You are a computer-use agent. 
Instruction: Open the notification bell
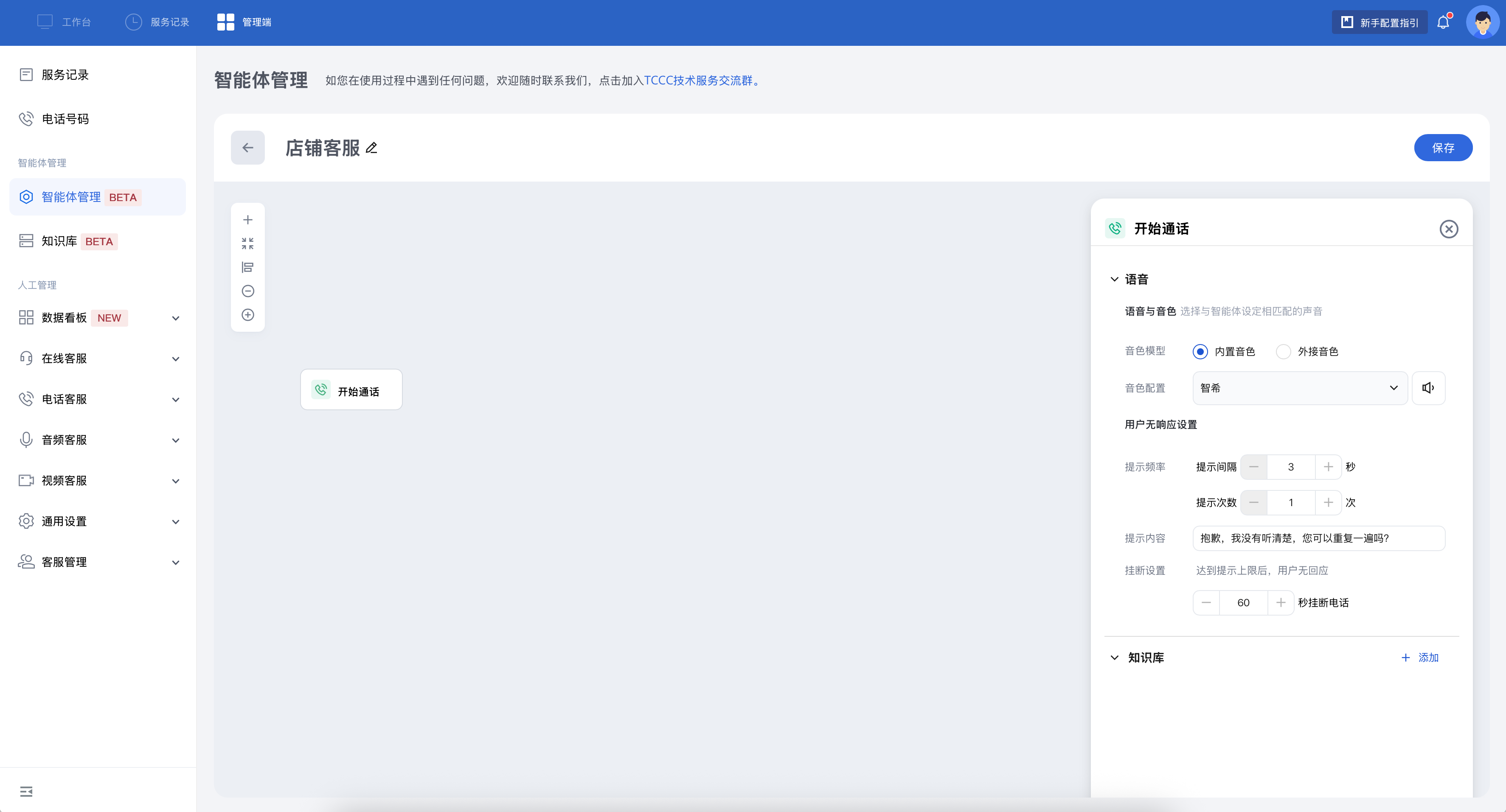(x=1443, y=22)
